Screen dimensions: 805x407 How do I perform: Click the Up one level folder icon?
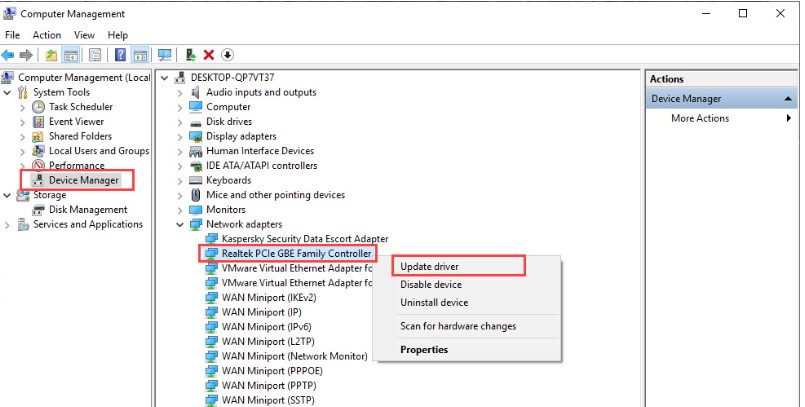[x=51, y=55]
